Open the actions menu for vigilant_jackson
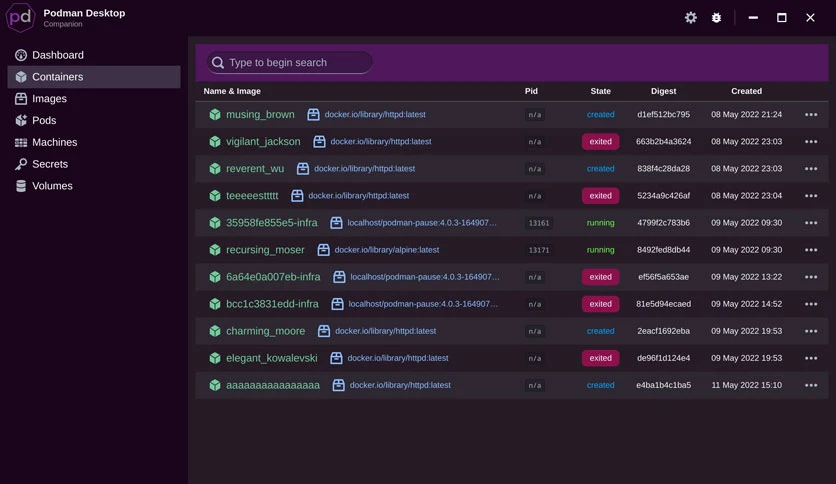This screenshot has width=836, height=484. (811, 141)
